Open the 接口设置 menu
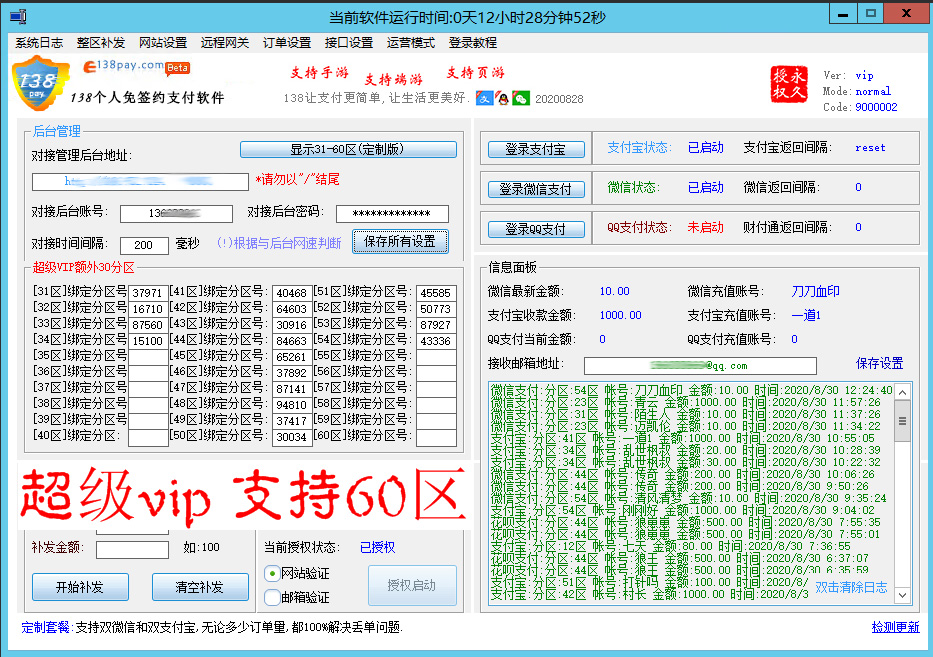Viewport: 933px width, 657px height. click(x=349, y=43)
